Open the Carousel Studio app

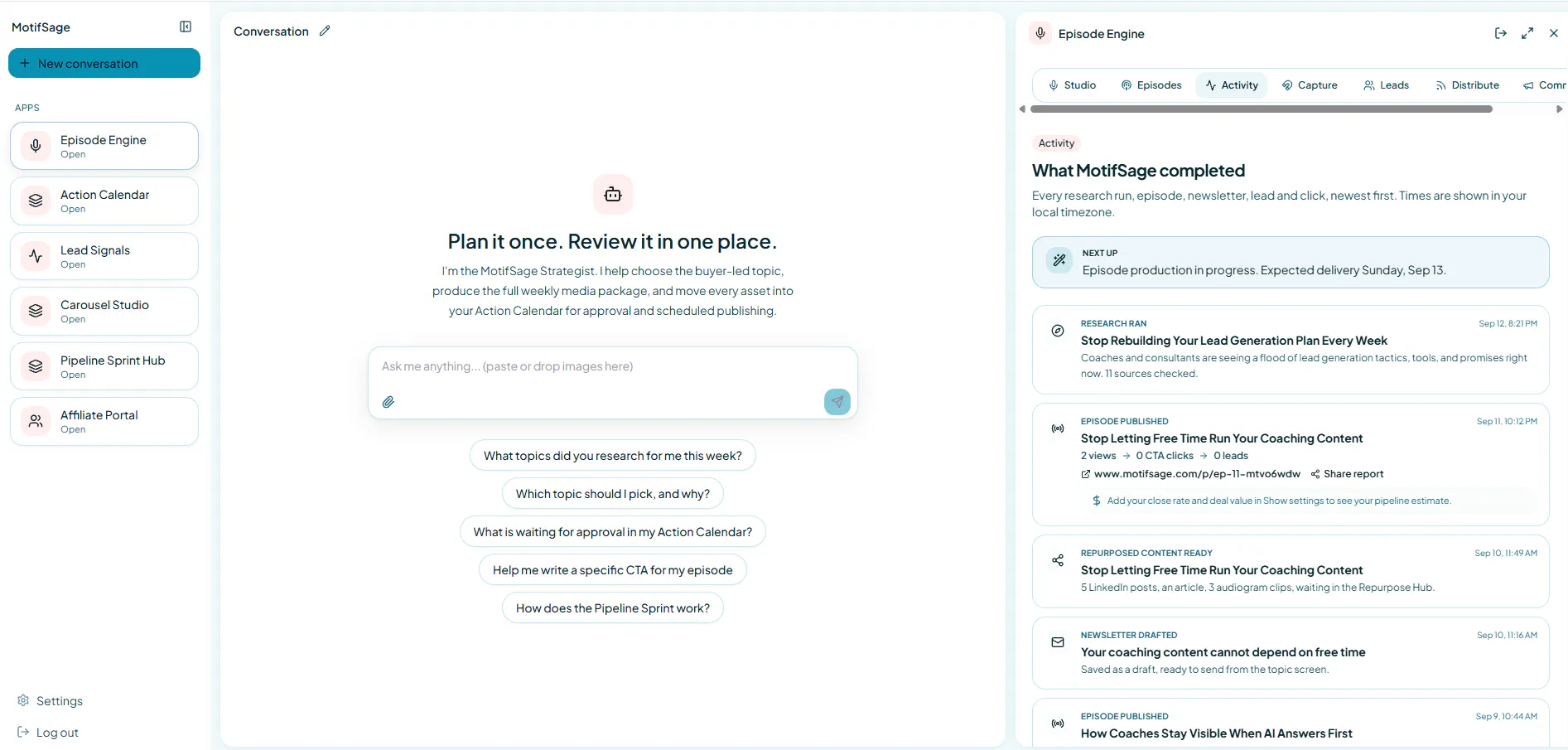point(104,311)
